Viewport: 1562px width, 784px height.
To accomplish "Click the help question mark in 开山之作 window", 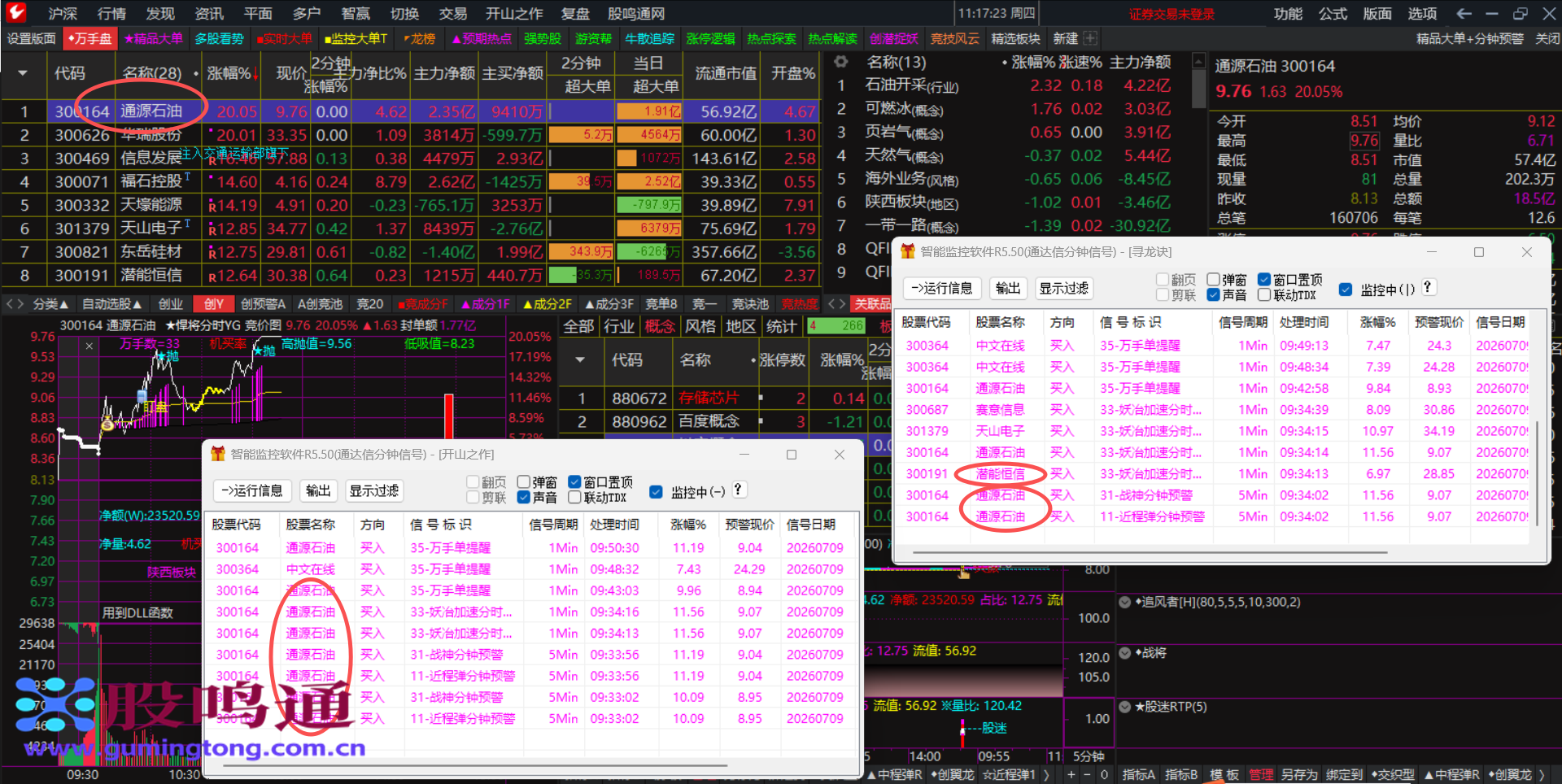I will [738, 490].
